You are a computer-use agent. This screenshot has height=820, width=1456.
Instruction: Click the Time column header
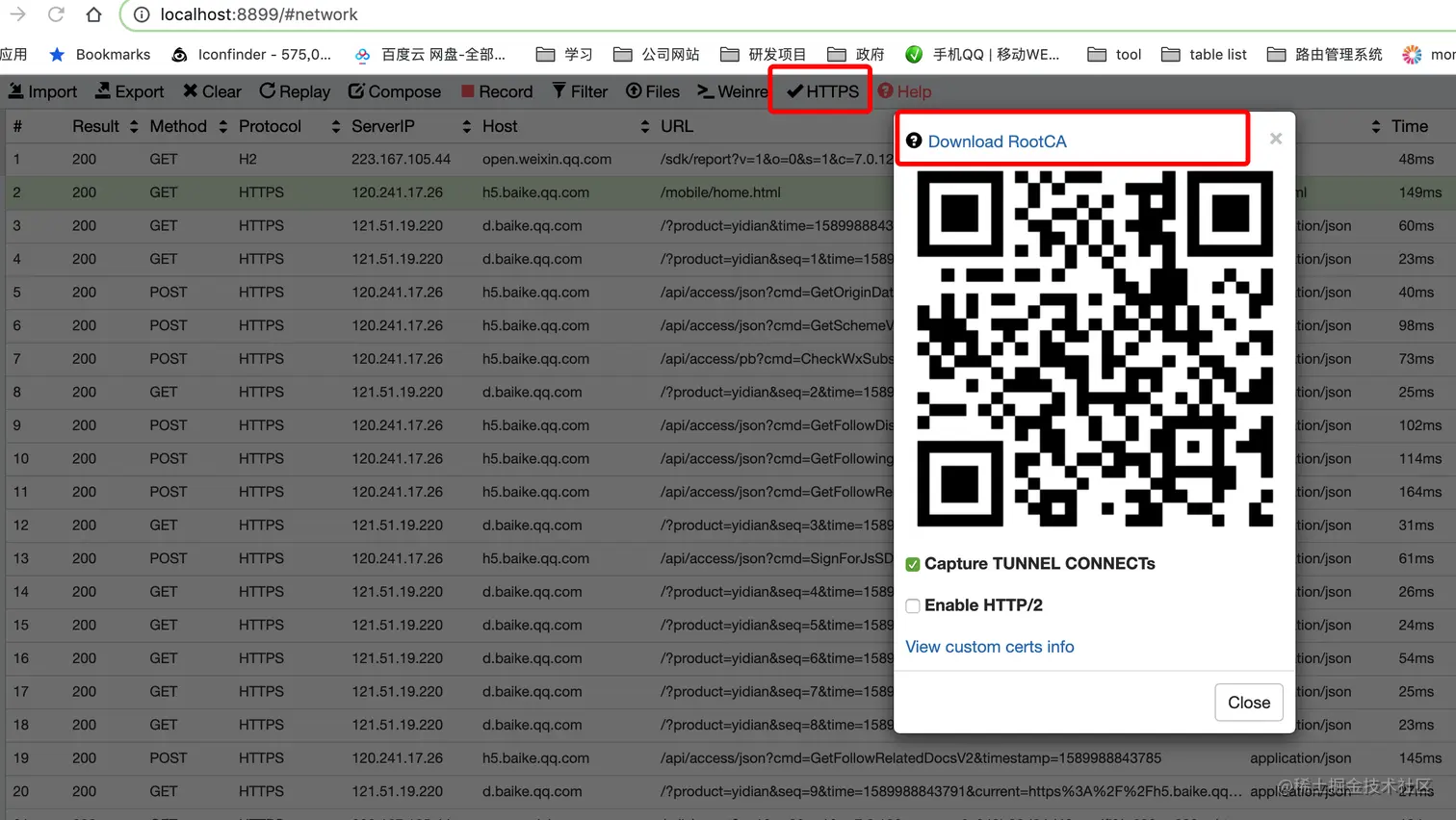(1410, 126)
